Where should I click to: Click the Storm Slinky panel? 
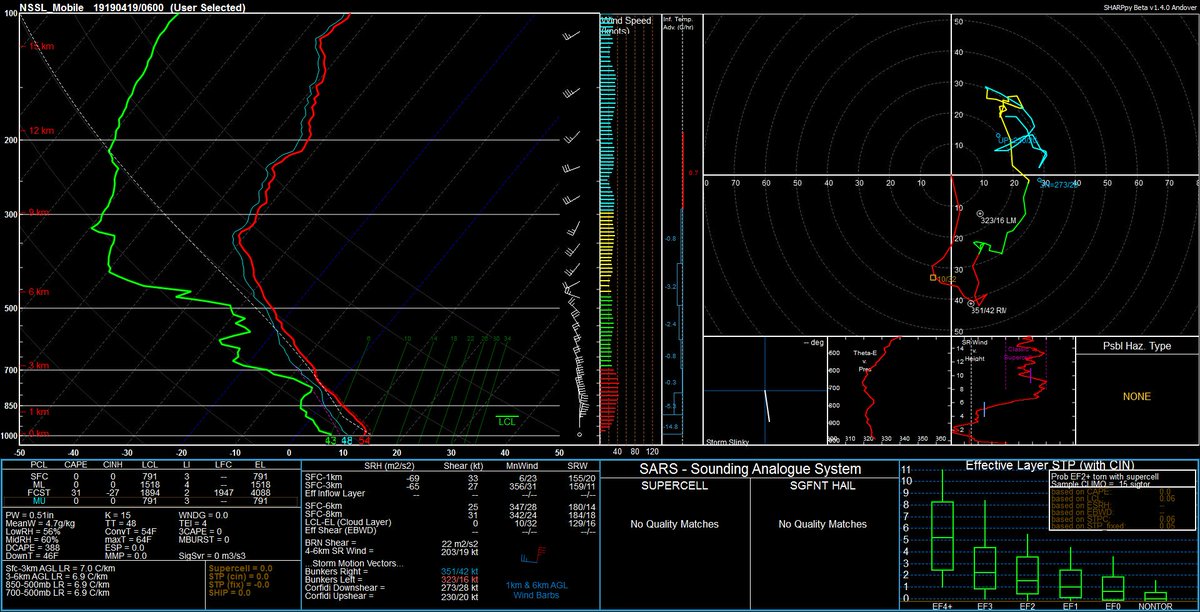(765, 390)
